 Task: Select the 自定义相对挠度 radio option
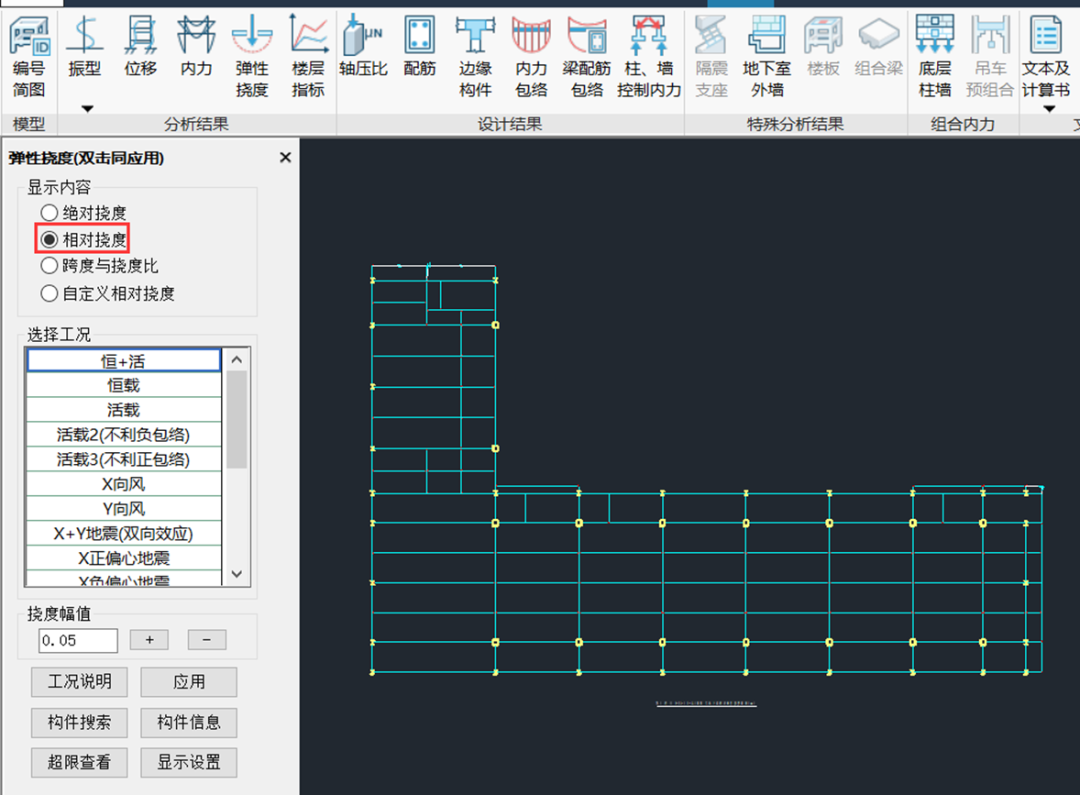click(x=107, y=293)
